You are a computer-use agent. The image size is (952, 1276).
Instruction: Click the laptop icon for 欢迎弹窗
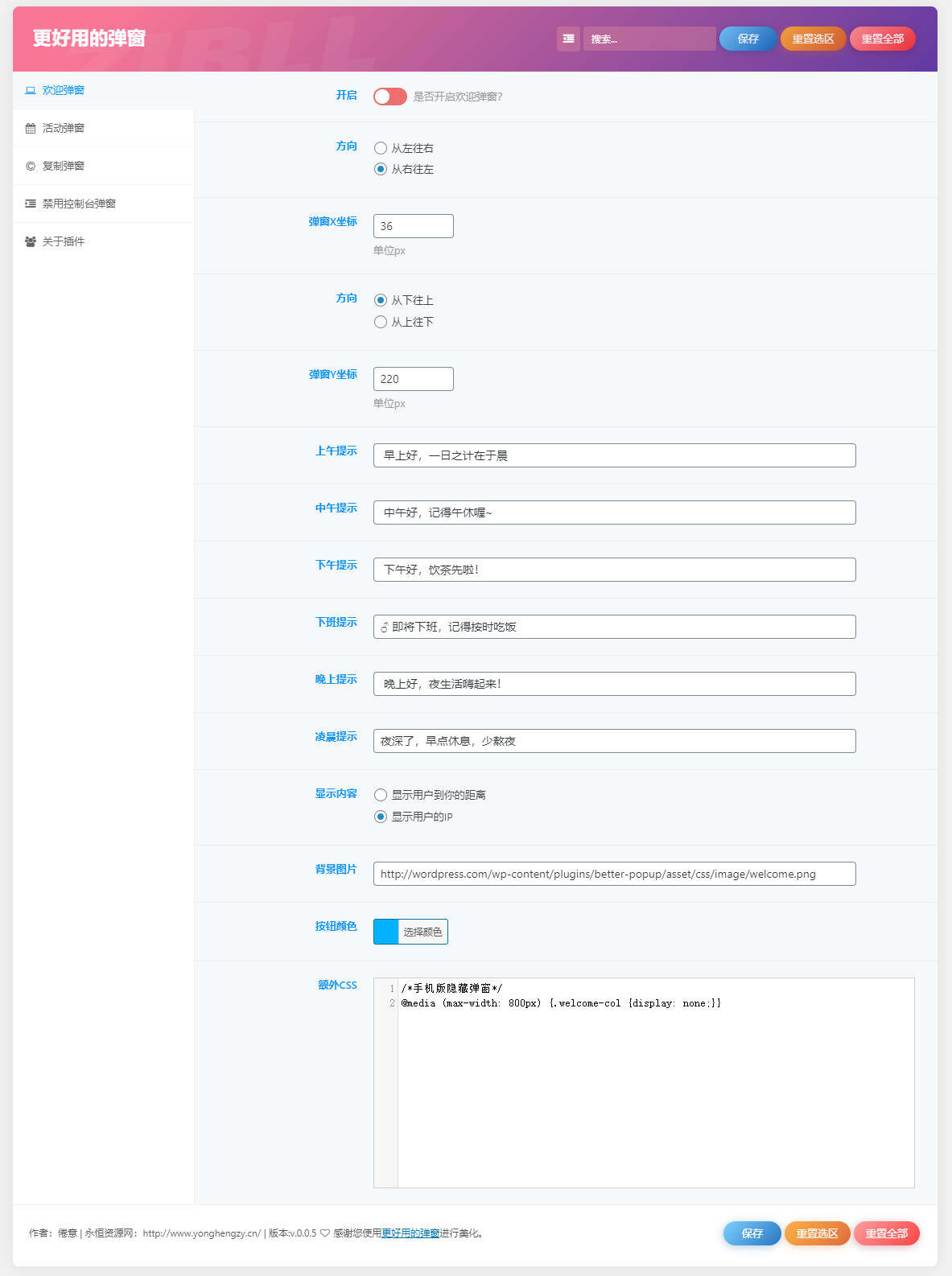point(31,90)
